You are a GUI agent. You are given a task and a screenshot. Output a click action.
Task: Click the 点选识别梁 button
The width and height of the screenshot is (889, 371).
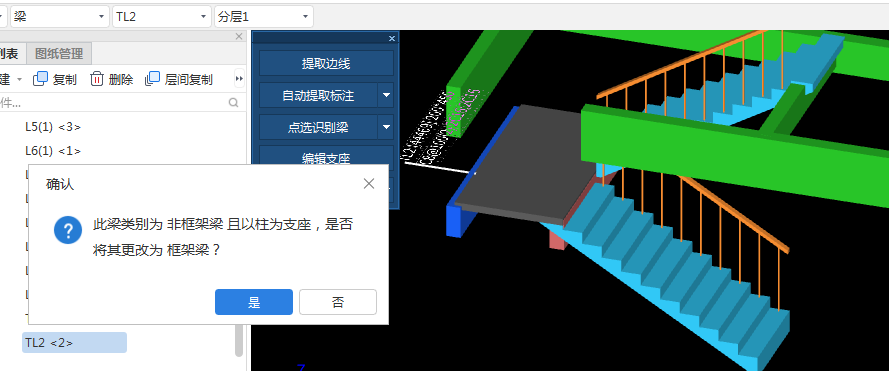318,127
